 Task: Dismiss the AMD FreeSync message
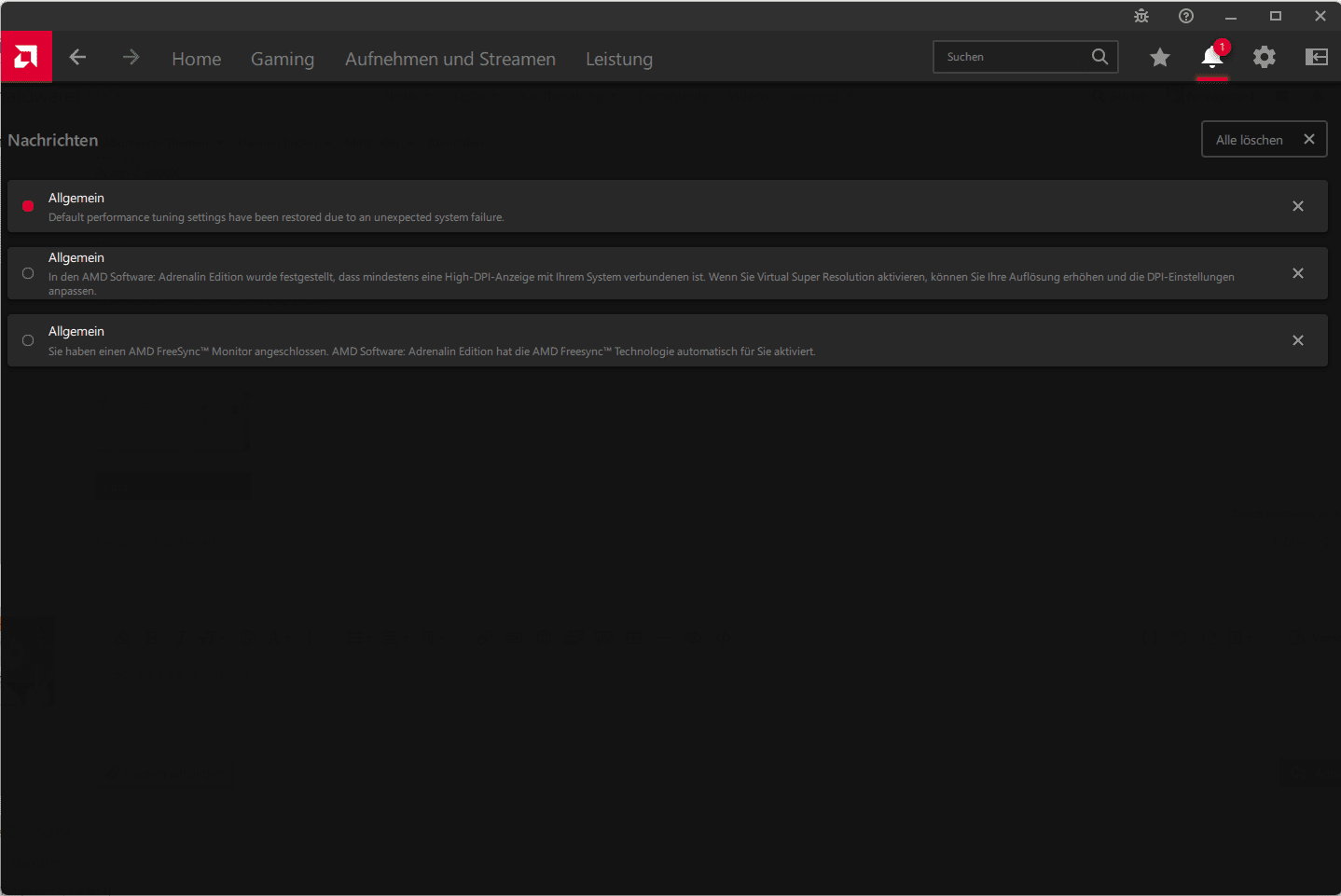pyautogui.click(x=1298, y=340)
